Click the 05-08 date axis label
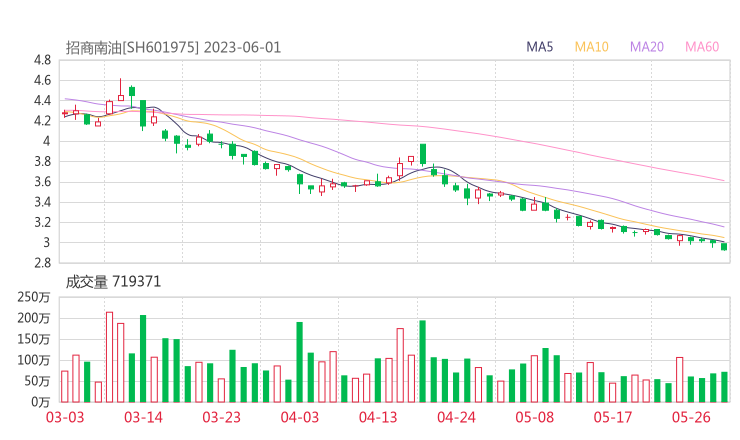The width and height of the screenshot is (740, 440). (x=534, y=417)
